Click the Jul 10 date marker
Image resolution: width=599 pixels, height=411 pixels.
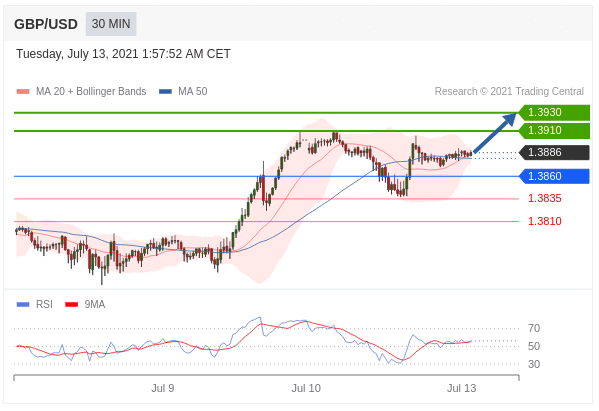[306, 388]
